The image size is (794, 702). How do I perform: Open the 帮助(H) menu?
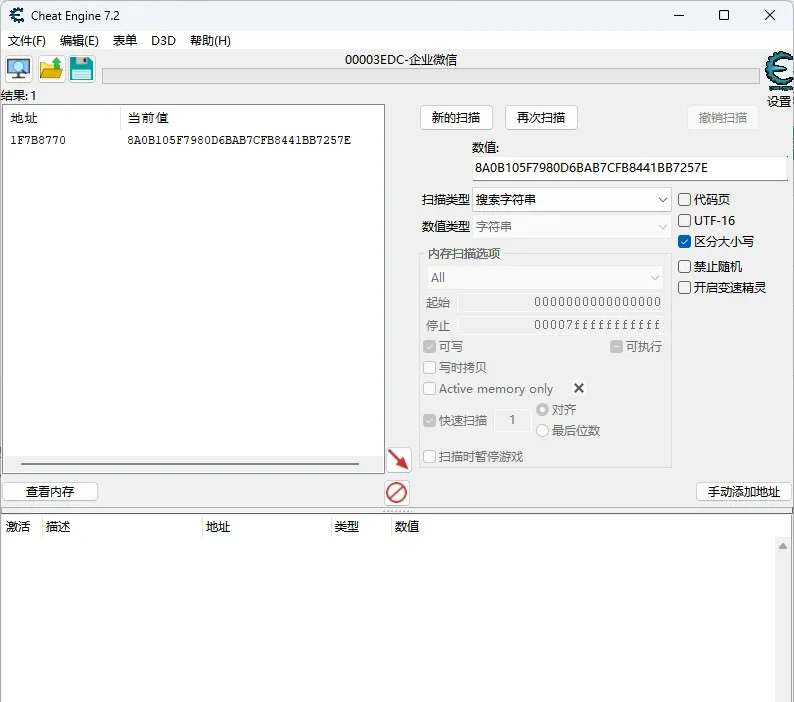tap(210, 41)
